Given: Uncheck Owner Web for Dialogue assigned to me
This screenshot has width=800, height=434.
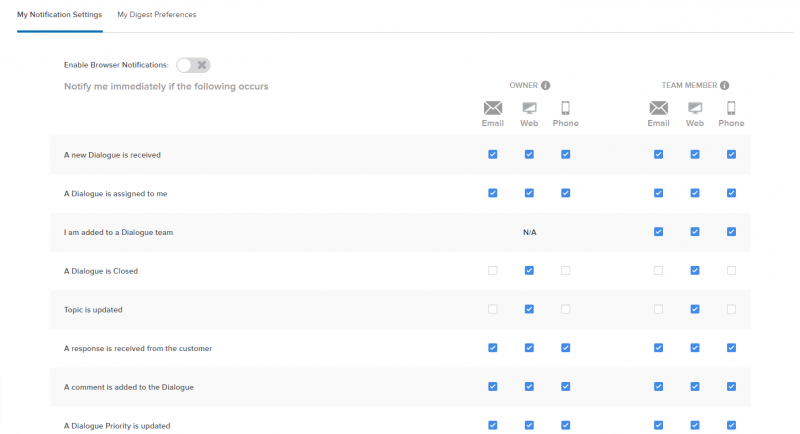Looking at the screenshot, I should (x=529, y=193).
